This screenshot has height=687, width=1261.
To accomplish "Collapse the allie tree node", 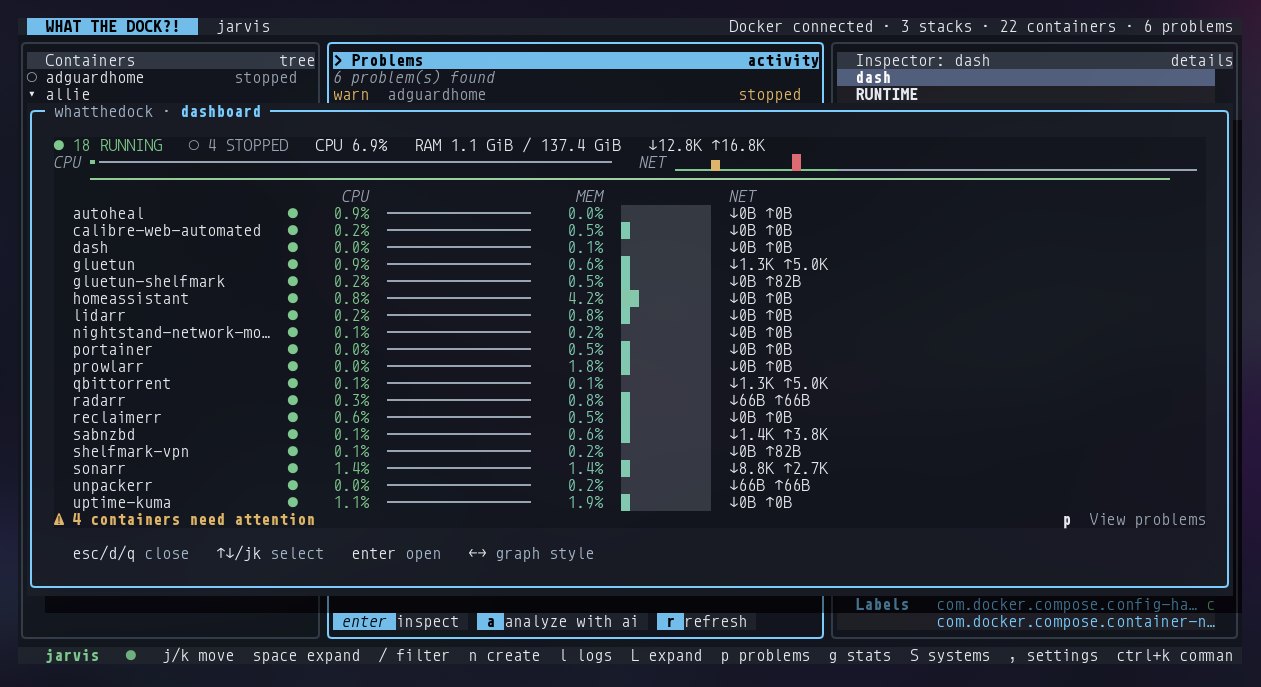I will tap(33, 95).
